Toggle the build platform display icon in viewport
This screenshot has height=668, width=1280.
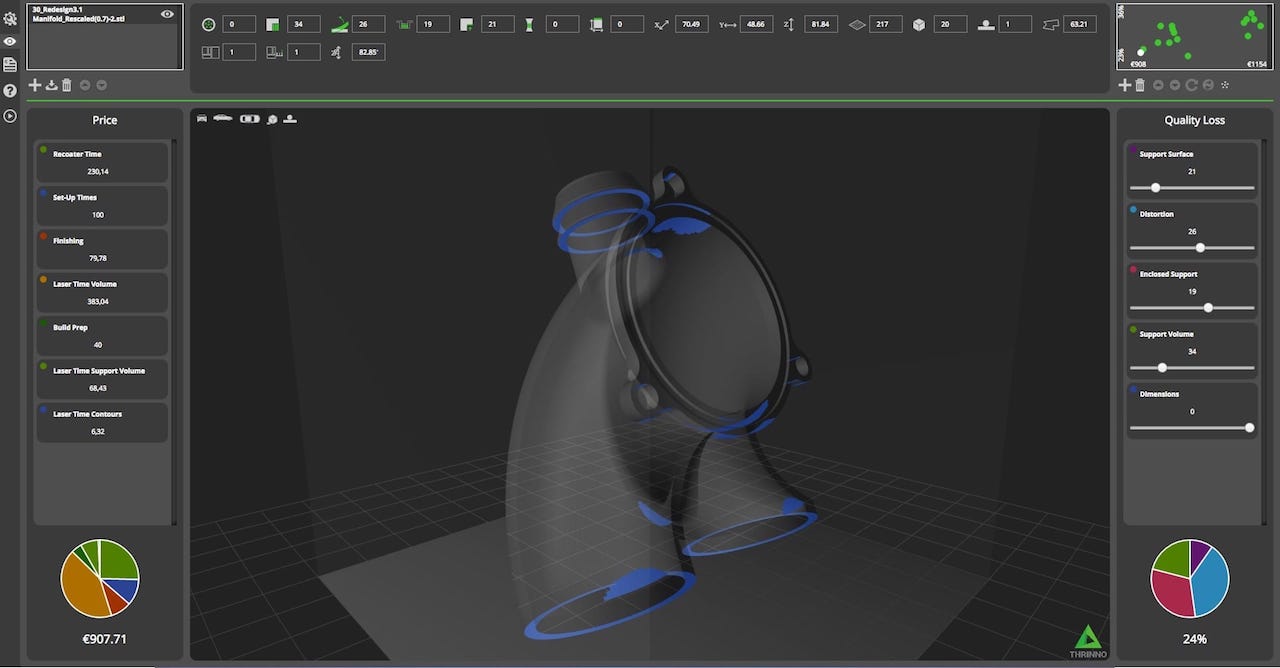tap(290, 119)
